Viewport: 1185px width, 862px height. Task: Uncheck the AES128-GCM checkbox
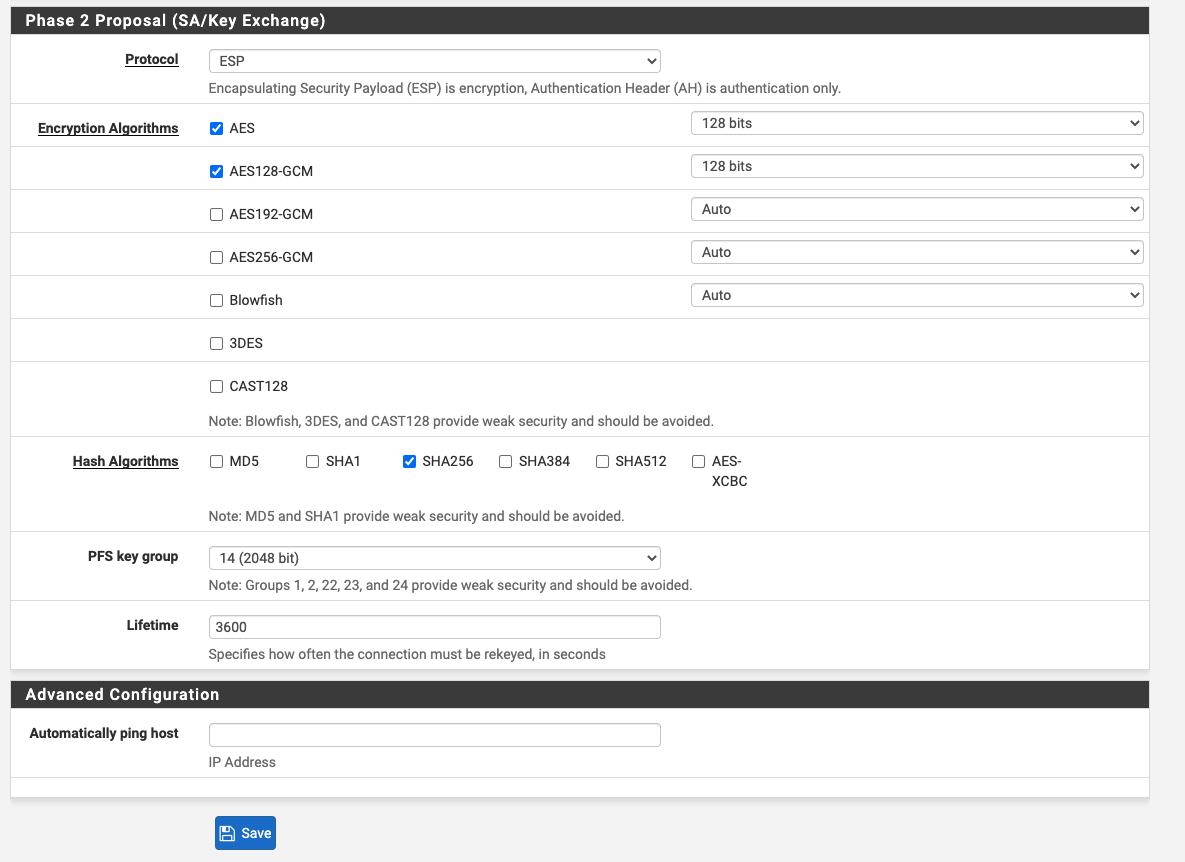tap(216, 171)
